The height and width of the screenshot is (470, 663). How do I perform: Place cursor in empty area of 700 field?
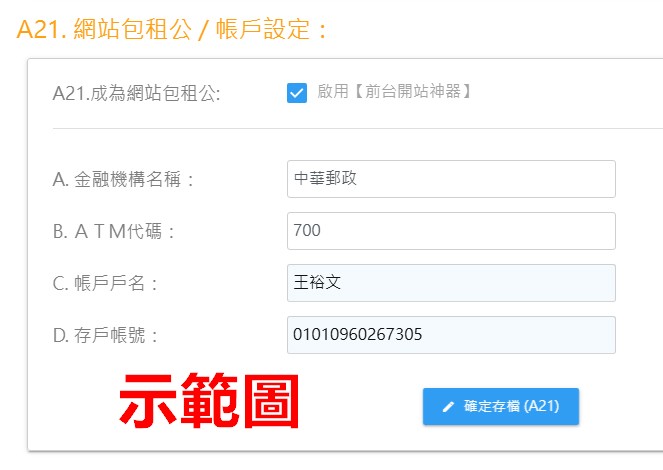tap(465, 231)
